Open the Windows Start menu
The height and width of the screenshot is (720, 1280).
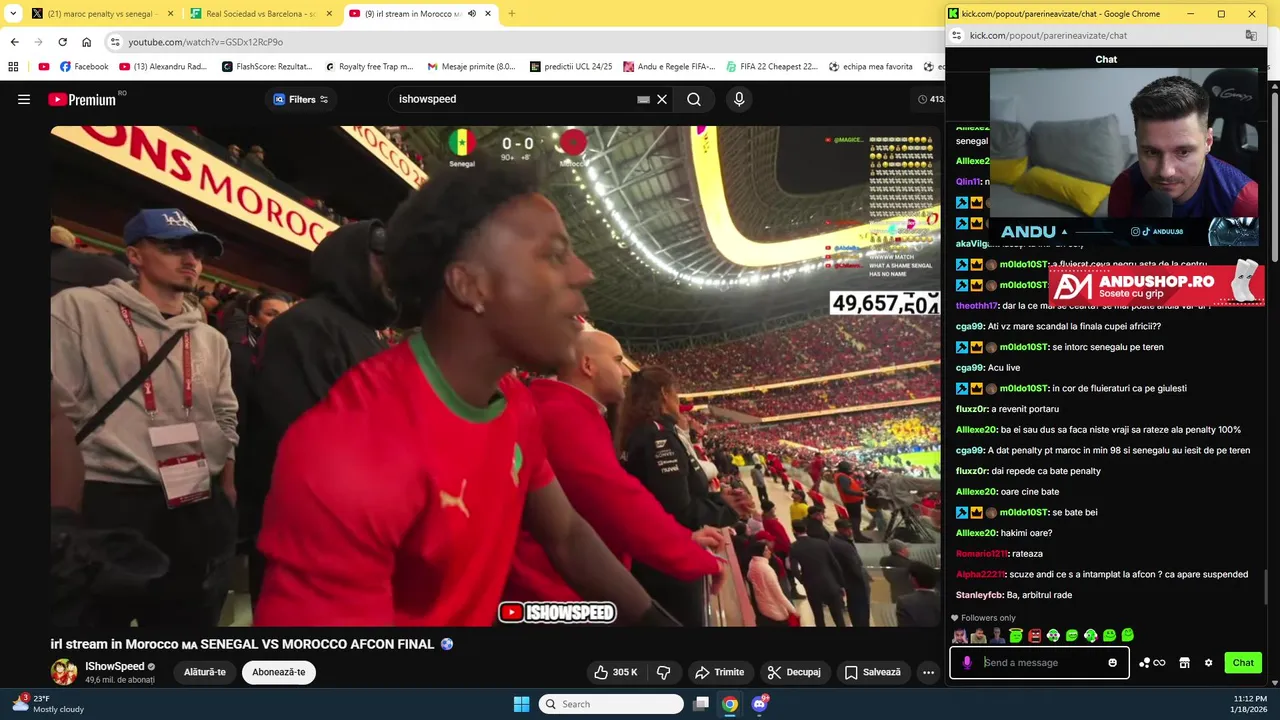click(521, 704)
